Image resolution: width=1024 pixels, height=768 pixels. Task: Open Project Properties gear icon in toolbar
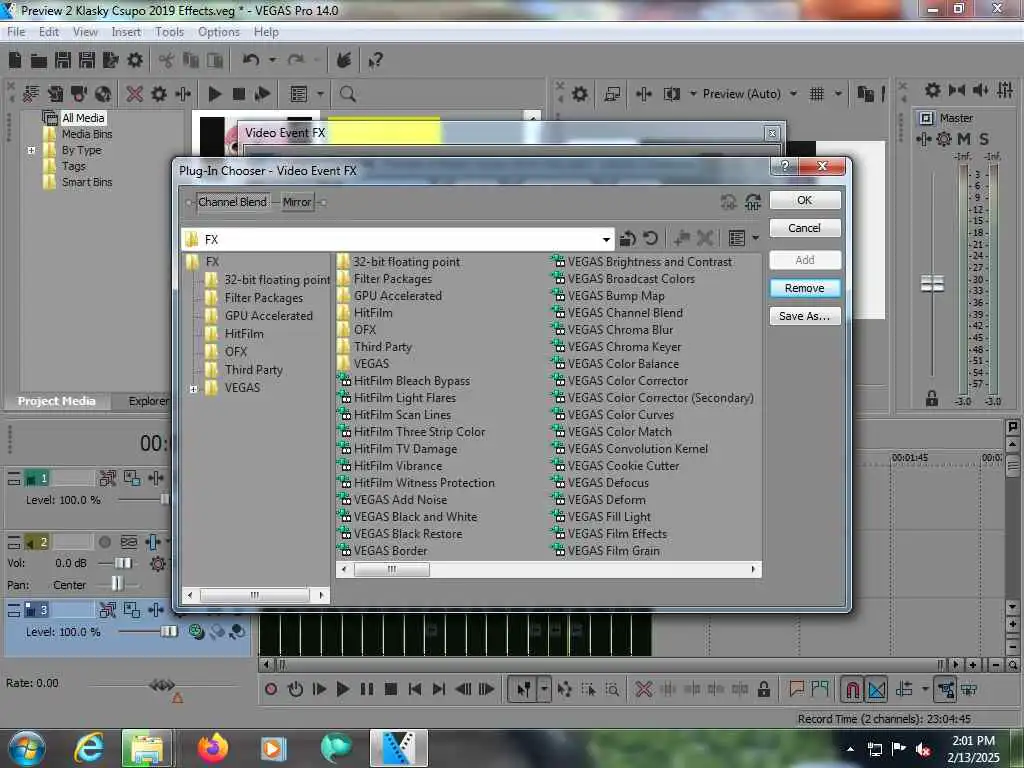tap(135, 61)
